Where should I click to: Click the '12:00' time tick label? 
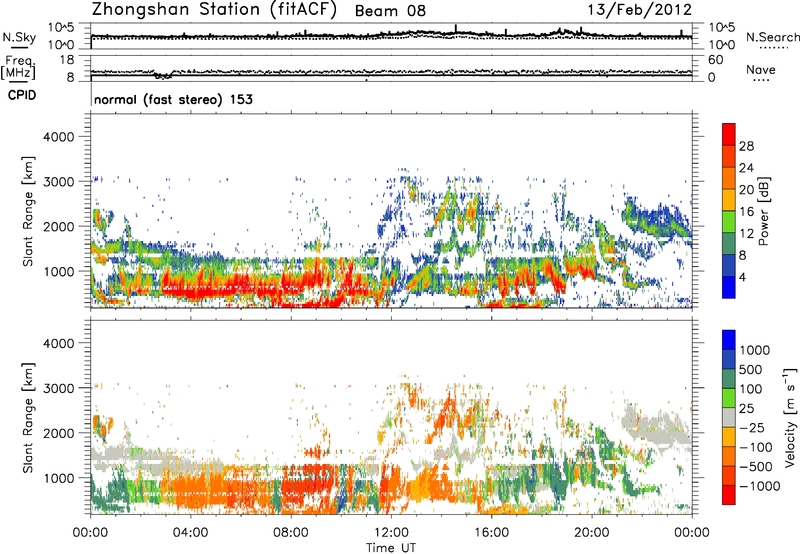click(391, 533)
